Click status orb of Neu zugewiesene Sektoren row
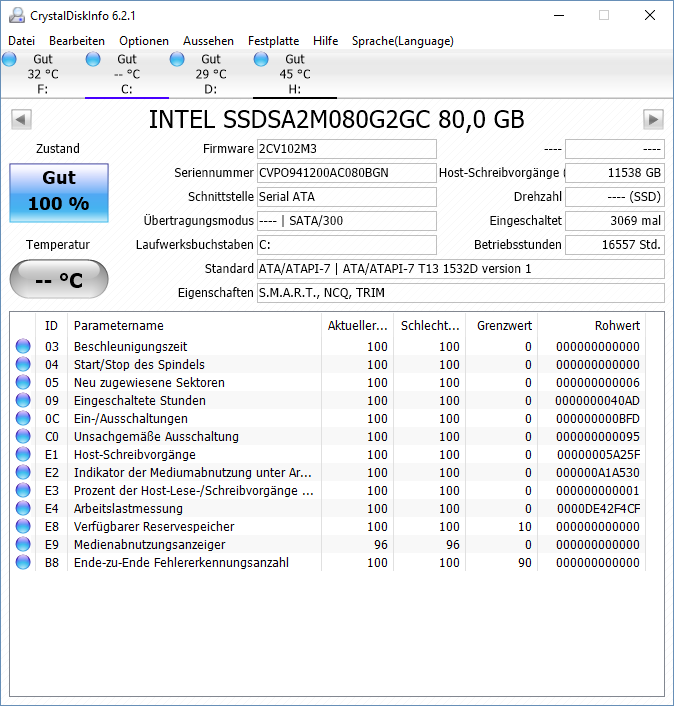This screenshot has width=674, height=706. (23, 382)
